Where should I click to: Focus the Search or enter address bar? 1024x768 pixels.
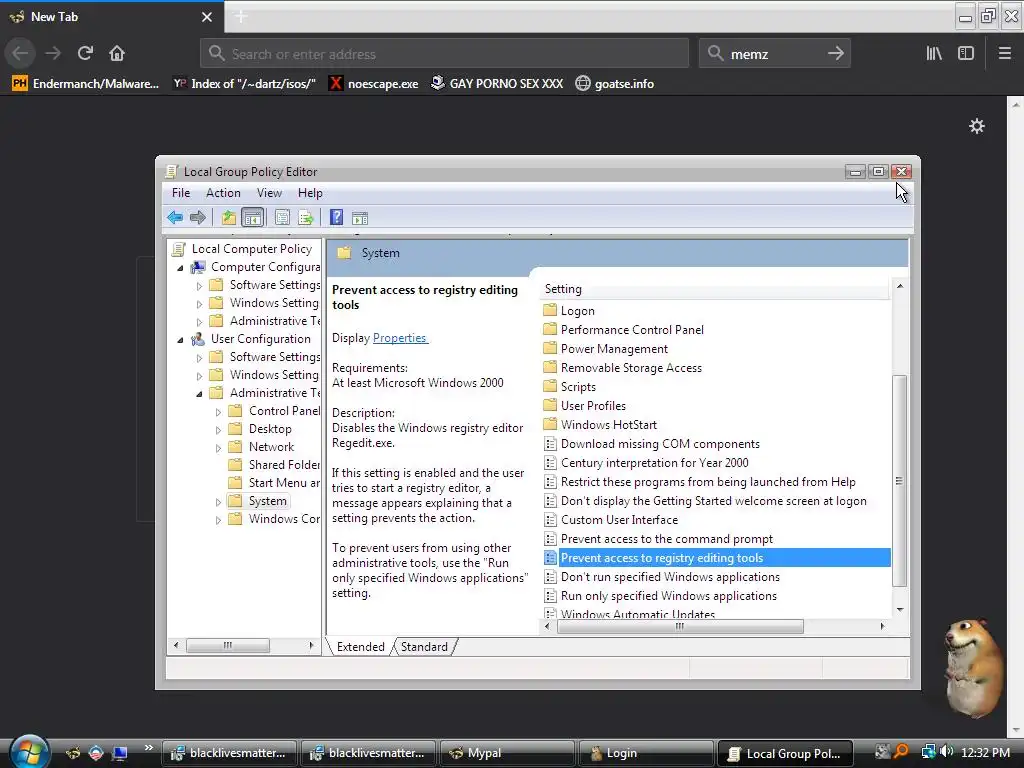444,54
